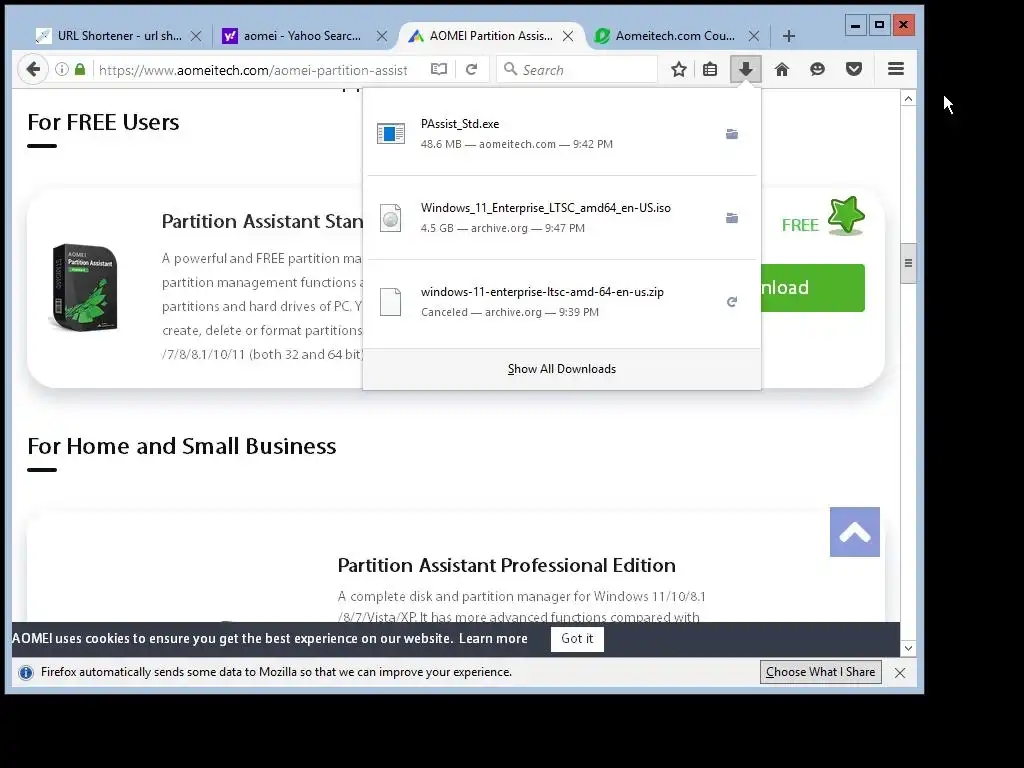Viewport: 1024px width, 768px height.
Task: Open the Firefox Hello smiley icon
Action: coord(817,69)
